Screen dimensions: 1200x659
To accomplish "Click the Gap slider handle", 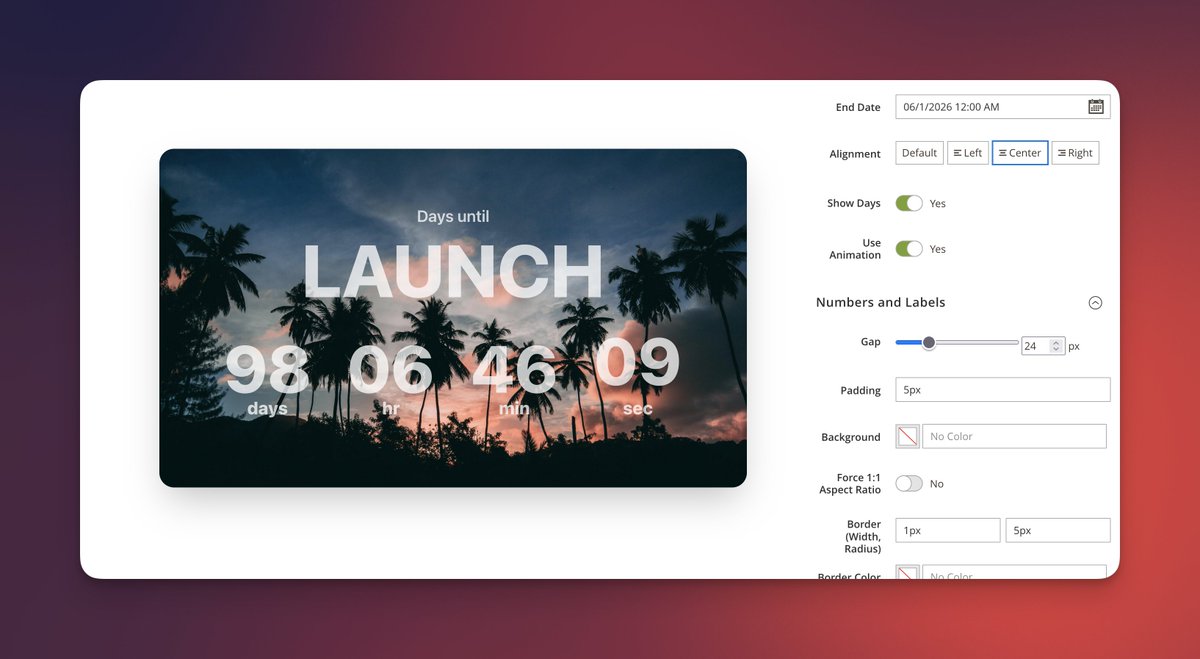I will tap(929, 343).
